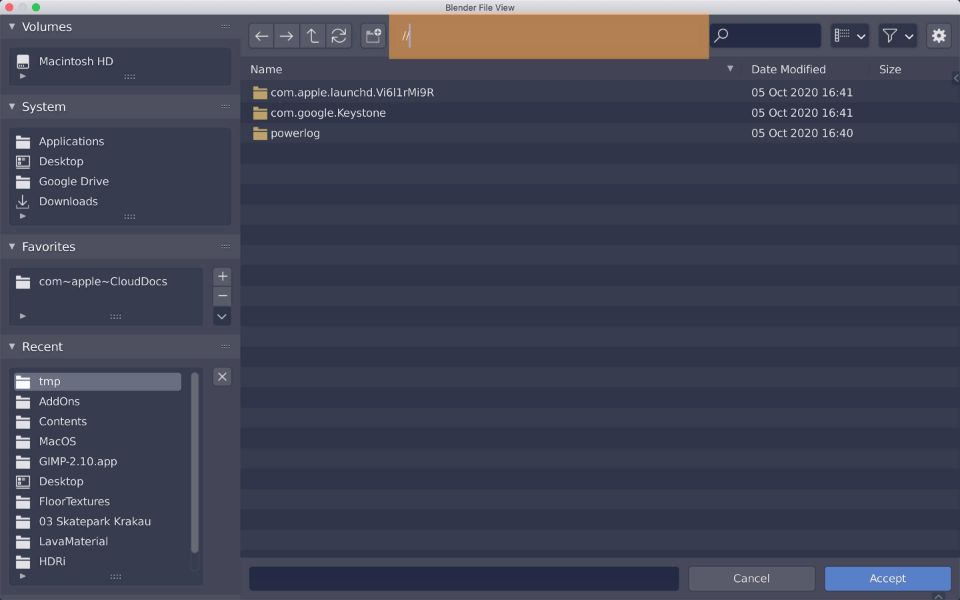960x600 pixels.
Task: Click the Recent list scrollbar
Action: [x=195, y=462]
